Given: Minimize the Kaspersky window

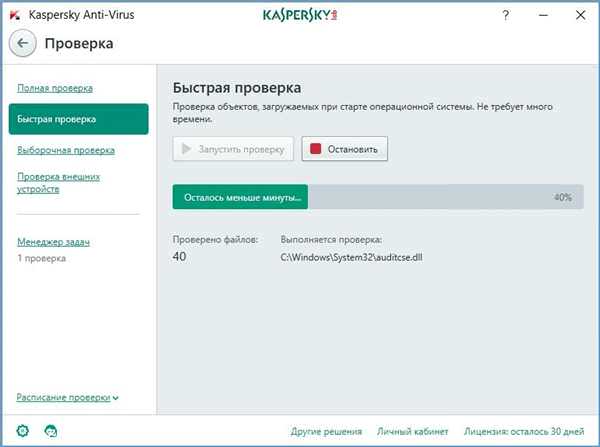Looking at the screenshot, I should 543,15.
